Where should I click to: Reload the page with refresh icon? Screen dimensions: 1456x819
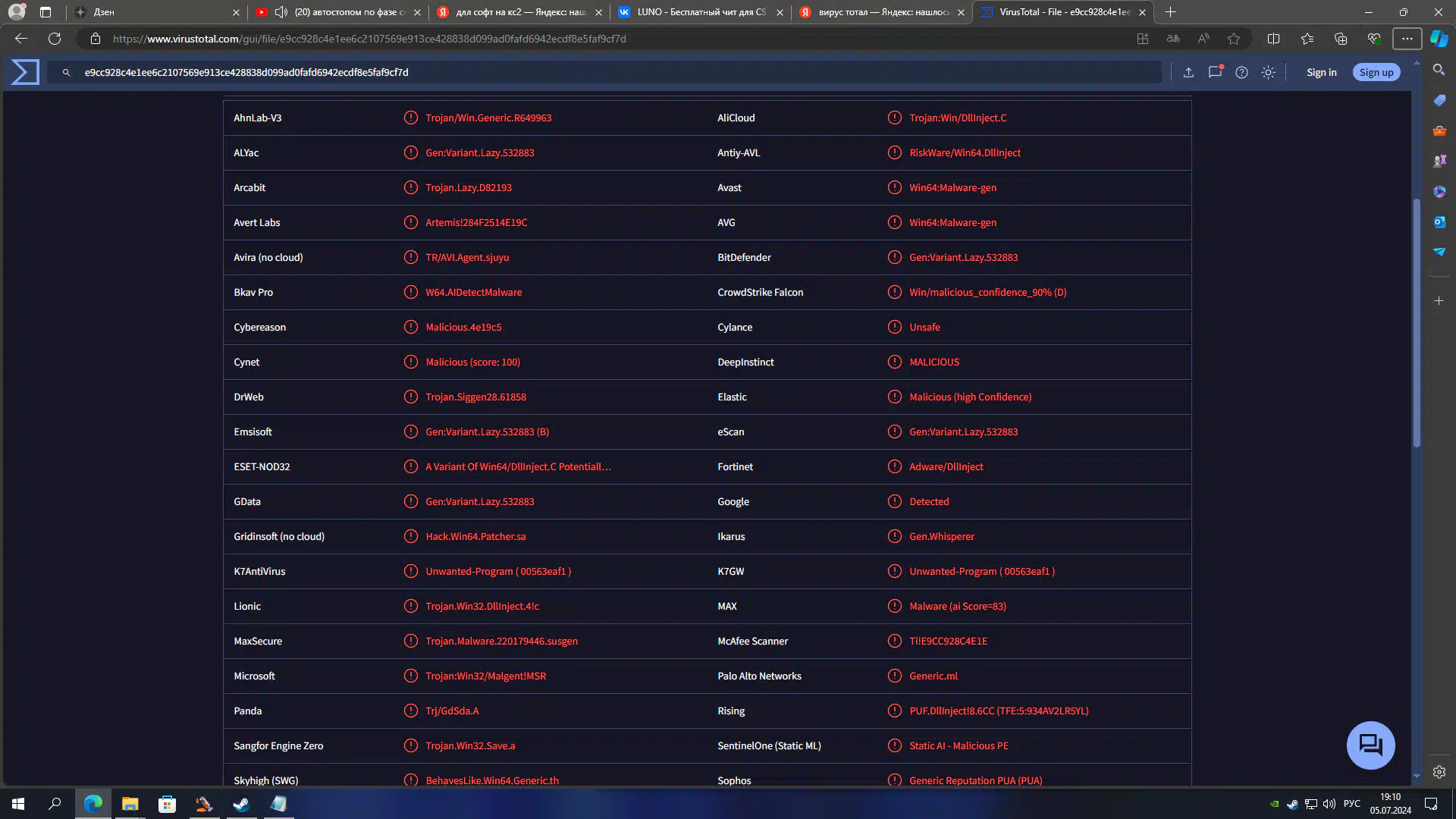55,39
